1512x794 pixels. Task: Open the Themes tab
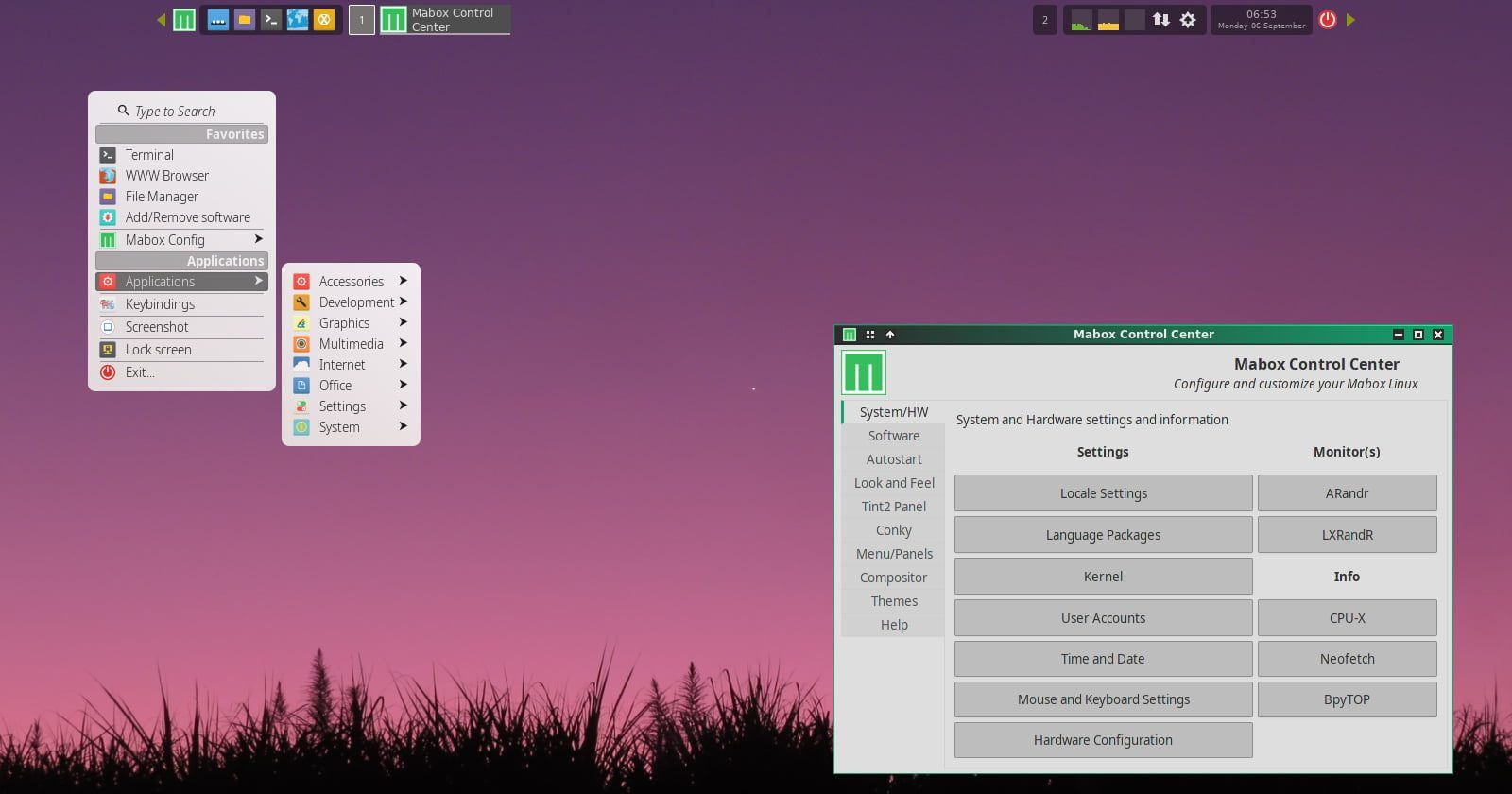pyautogui.click(x=893, y=601)
